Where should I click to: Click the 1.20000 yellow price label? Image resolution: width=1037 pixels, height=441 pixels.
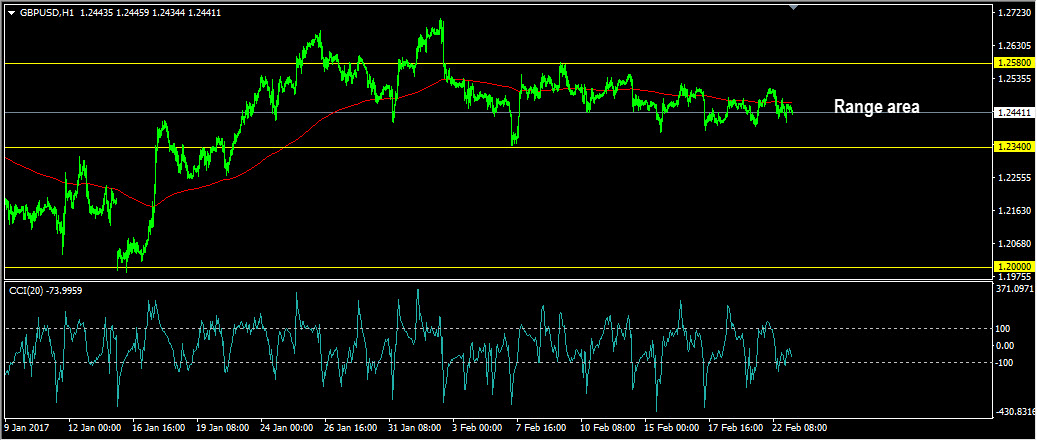(x=1013, y=267)
